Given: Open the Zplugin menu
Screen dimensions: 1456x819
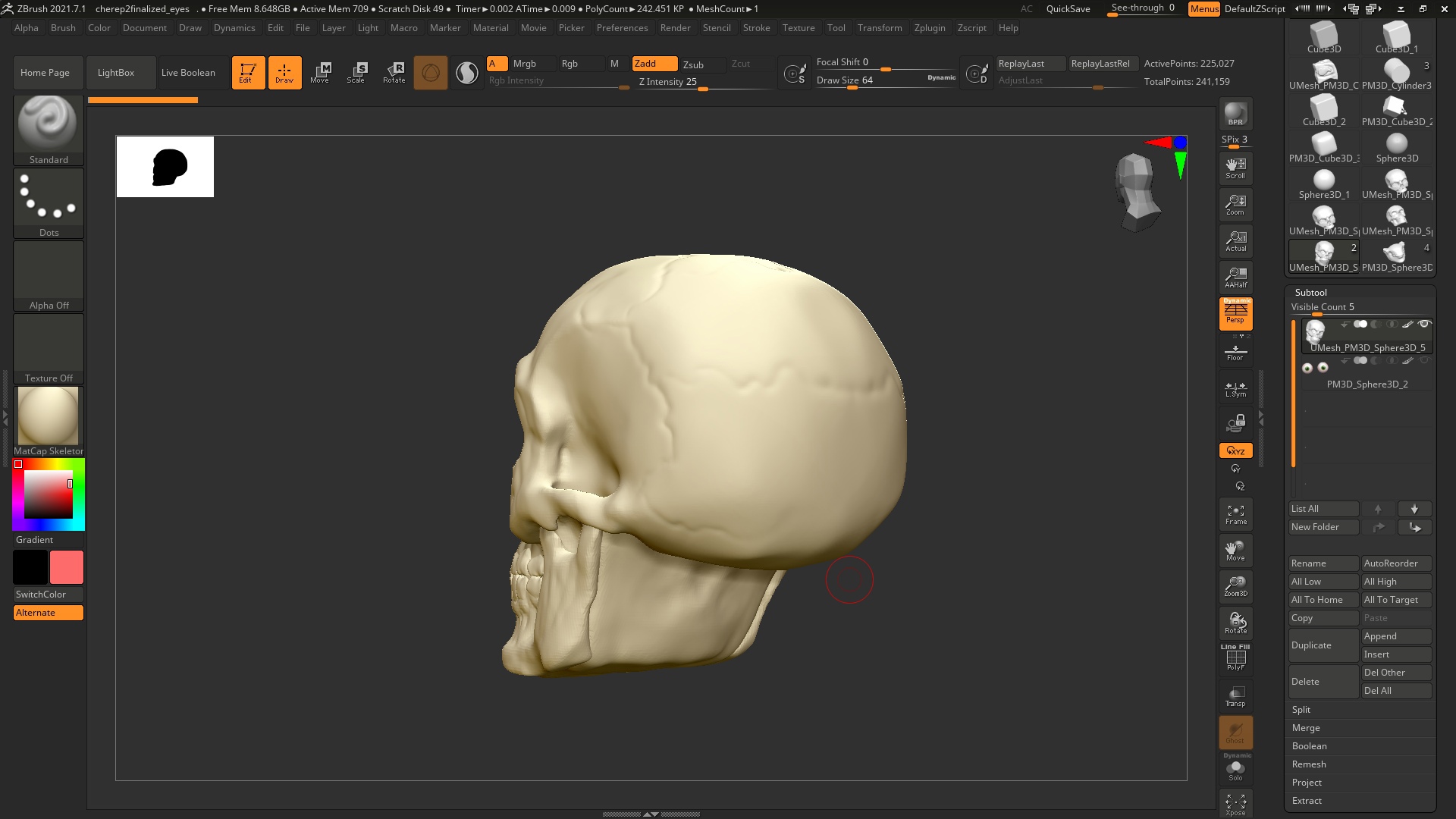Looking at the screenshot, I should (930, 28).
